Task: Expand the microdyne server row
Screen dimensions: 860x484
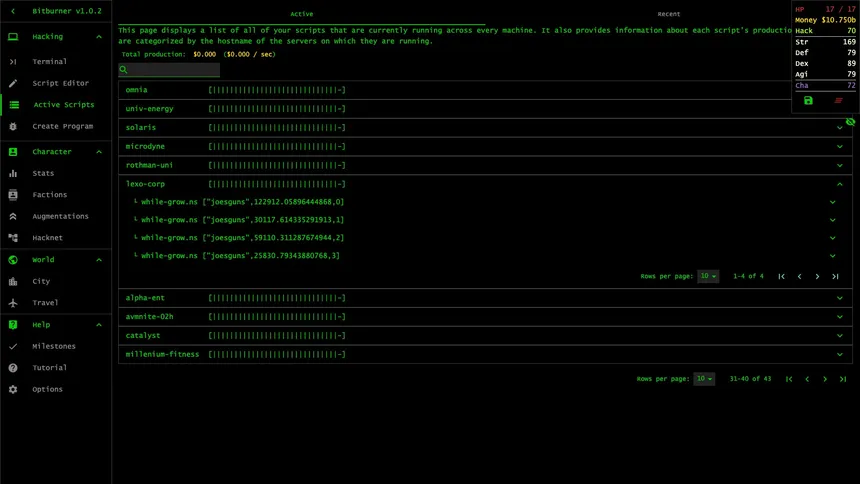Action: [x=840, y=147]
